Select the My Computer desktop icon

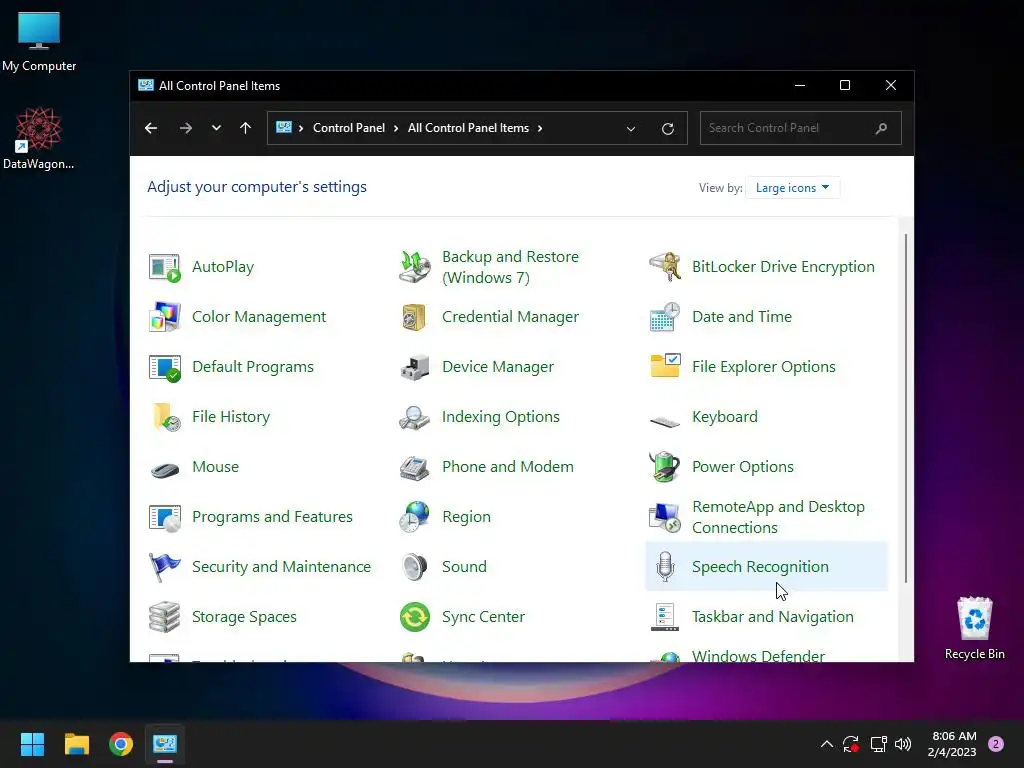pos(39,41)
